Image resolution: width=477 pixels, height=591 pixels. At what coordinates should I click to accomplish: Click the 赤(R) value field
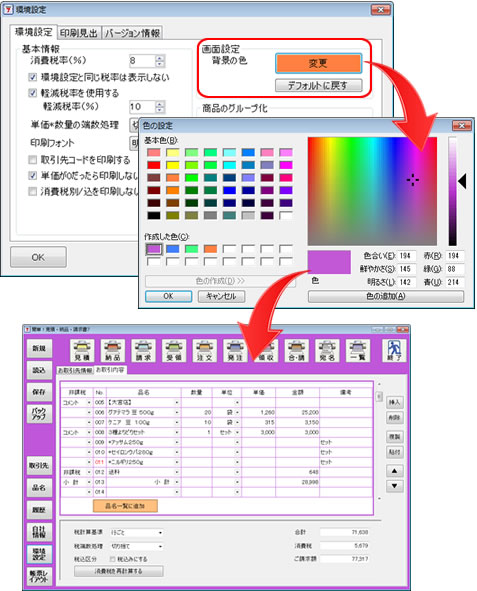(x=454, y=256)
